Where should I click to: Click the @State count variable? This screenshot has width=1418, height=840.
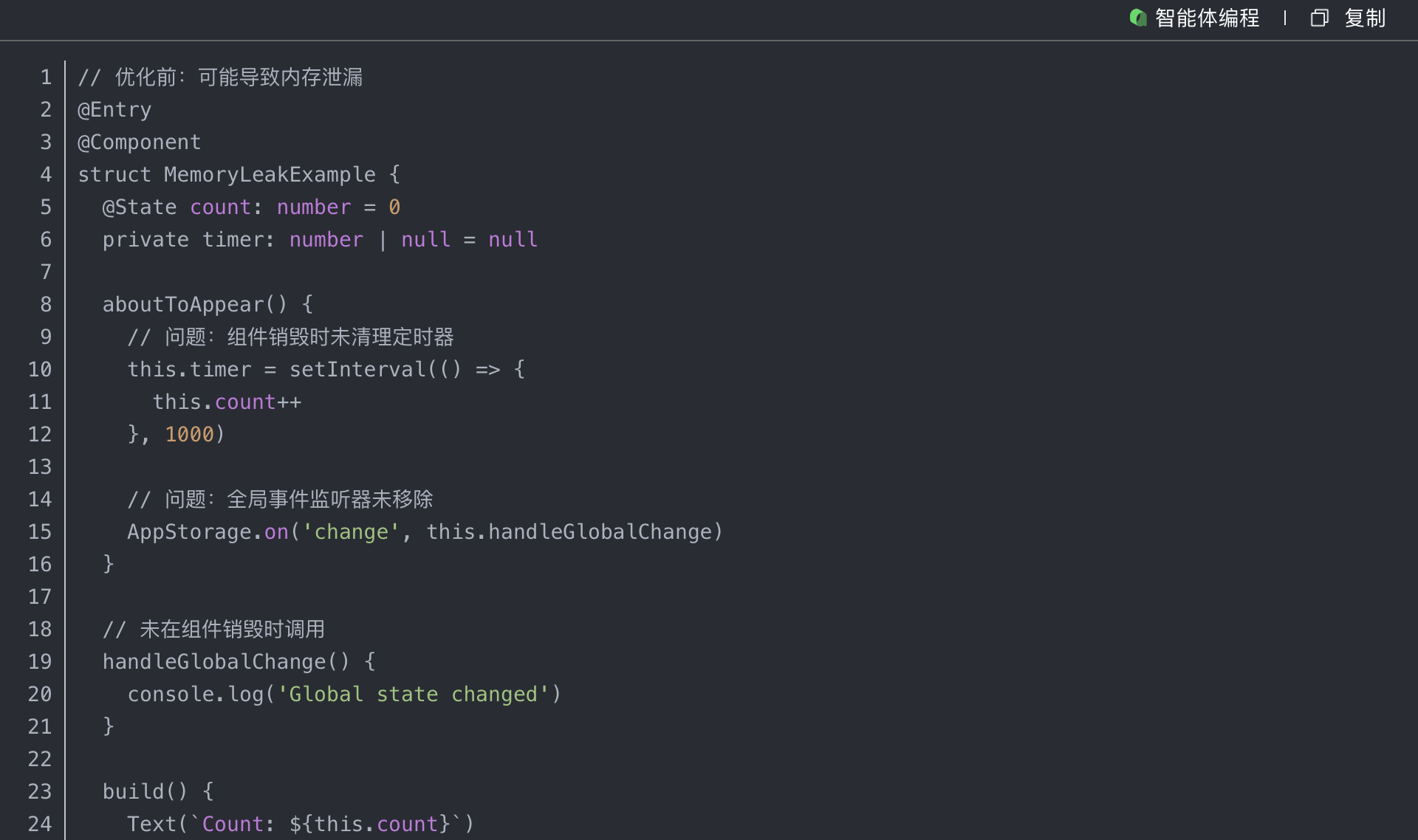coord(220,207)
